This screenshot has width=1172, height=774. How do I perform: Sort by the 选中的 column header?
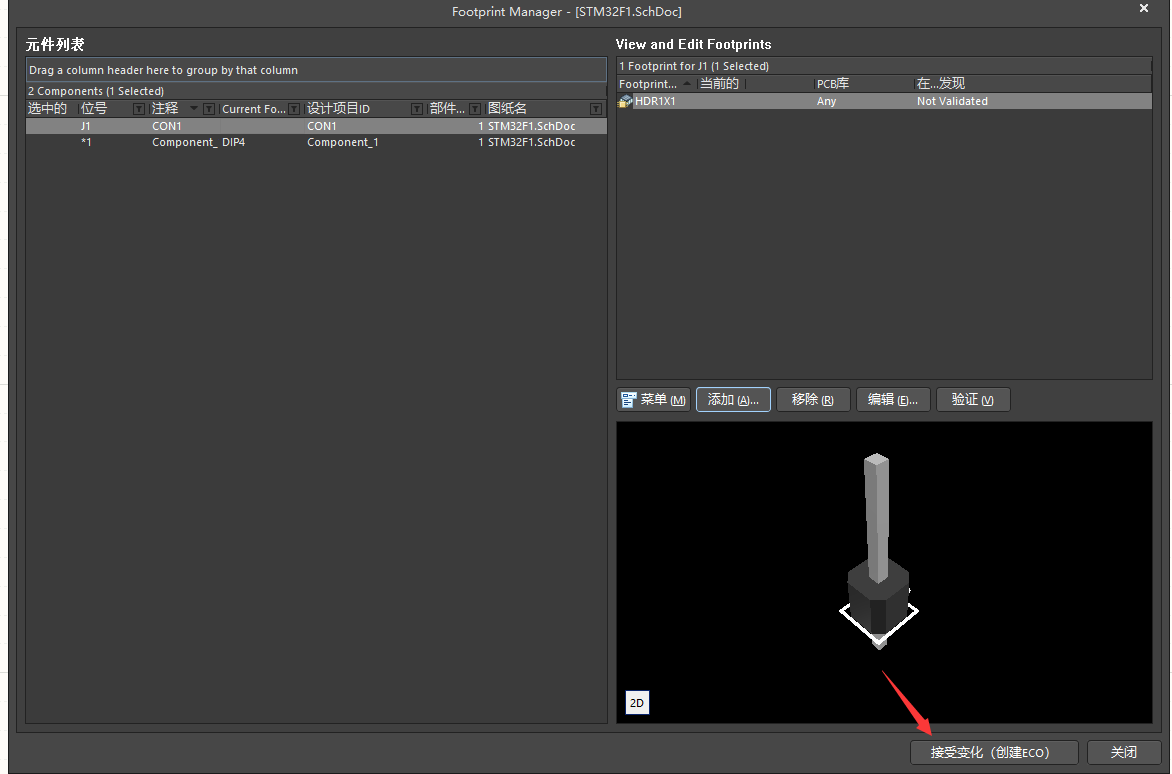(48, 109)
